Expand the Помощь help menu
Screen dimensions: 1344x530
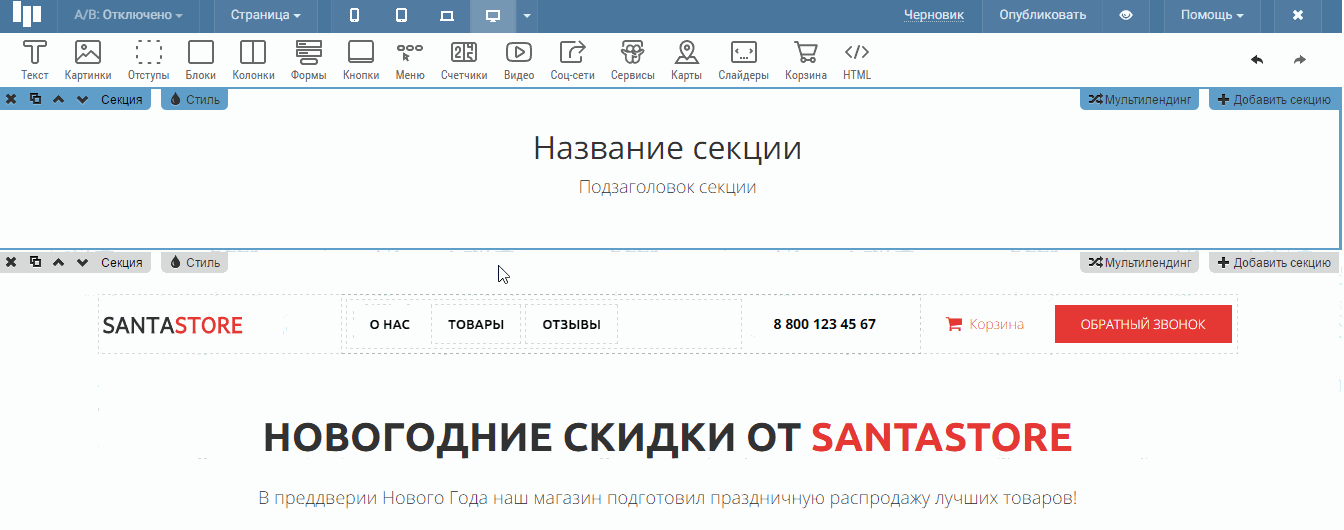pos(1212,16)
